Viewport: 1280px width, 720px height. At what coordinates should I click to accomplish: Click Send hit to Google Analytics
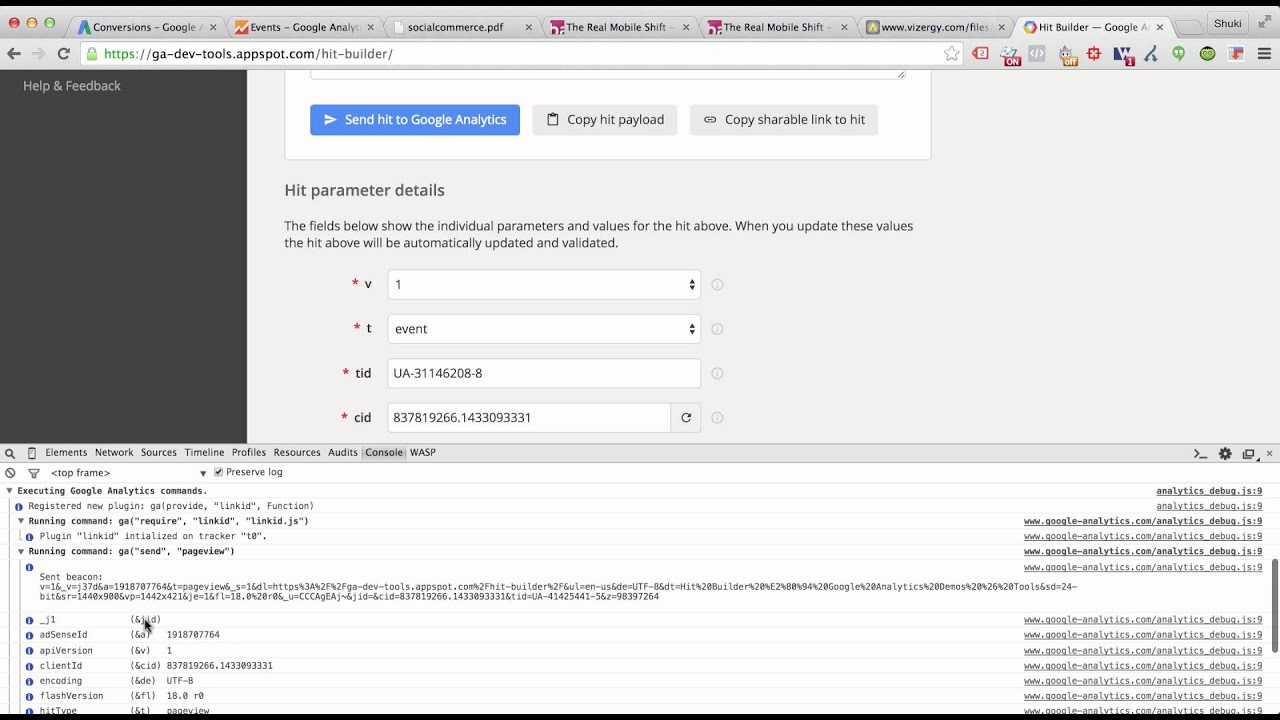(415, 120)
